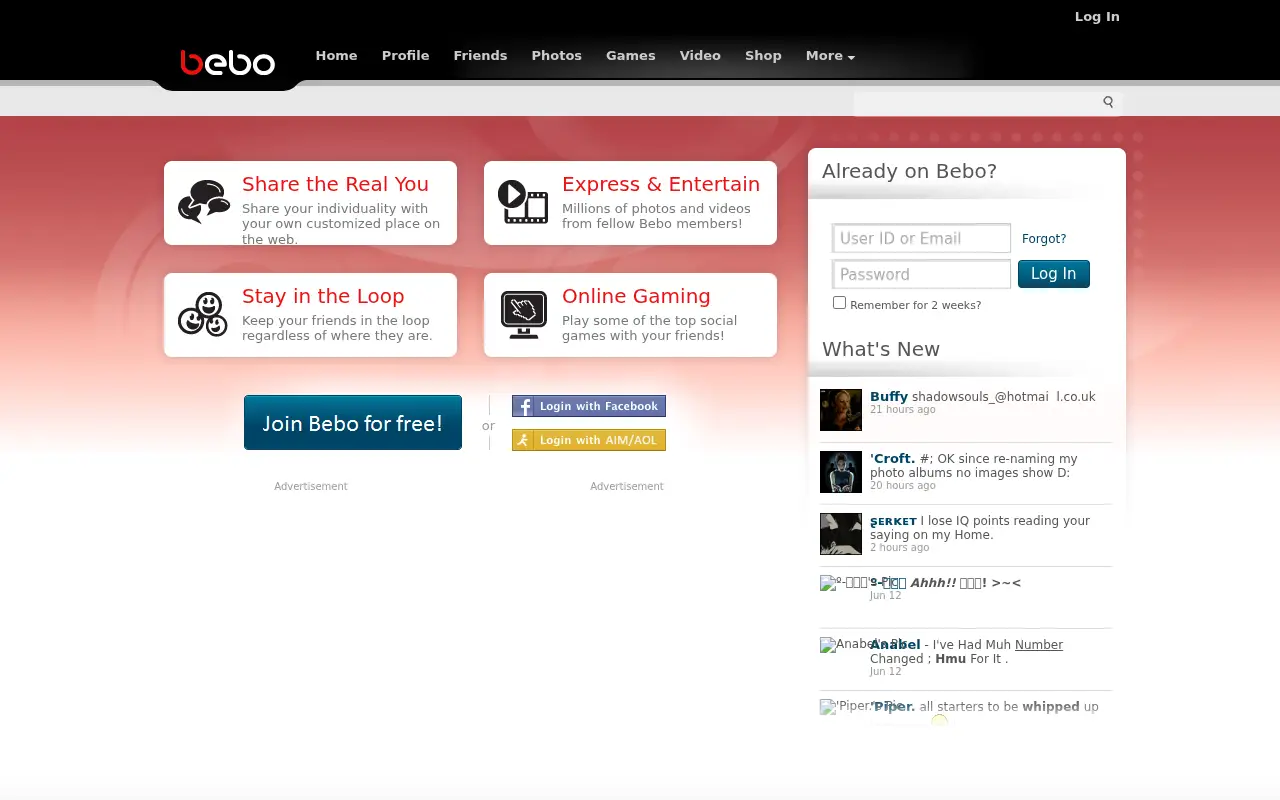1280x800 pixels.
Task: Click the monitor cursor gaming icon
Action: [x=523, y=315]
